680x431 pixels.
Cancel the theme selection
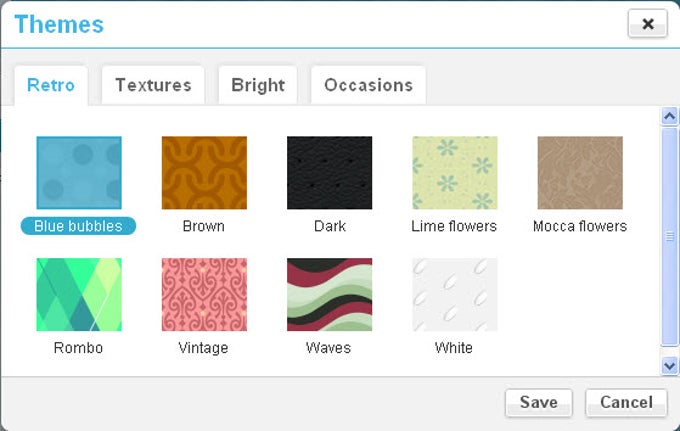coord(626,402)
